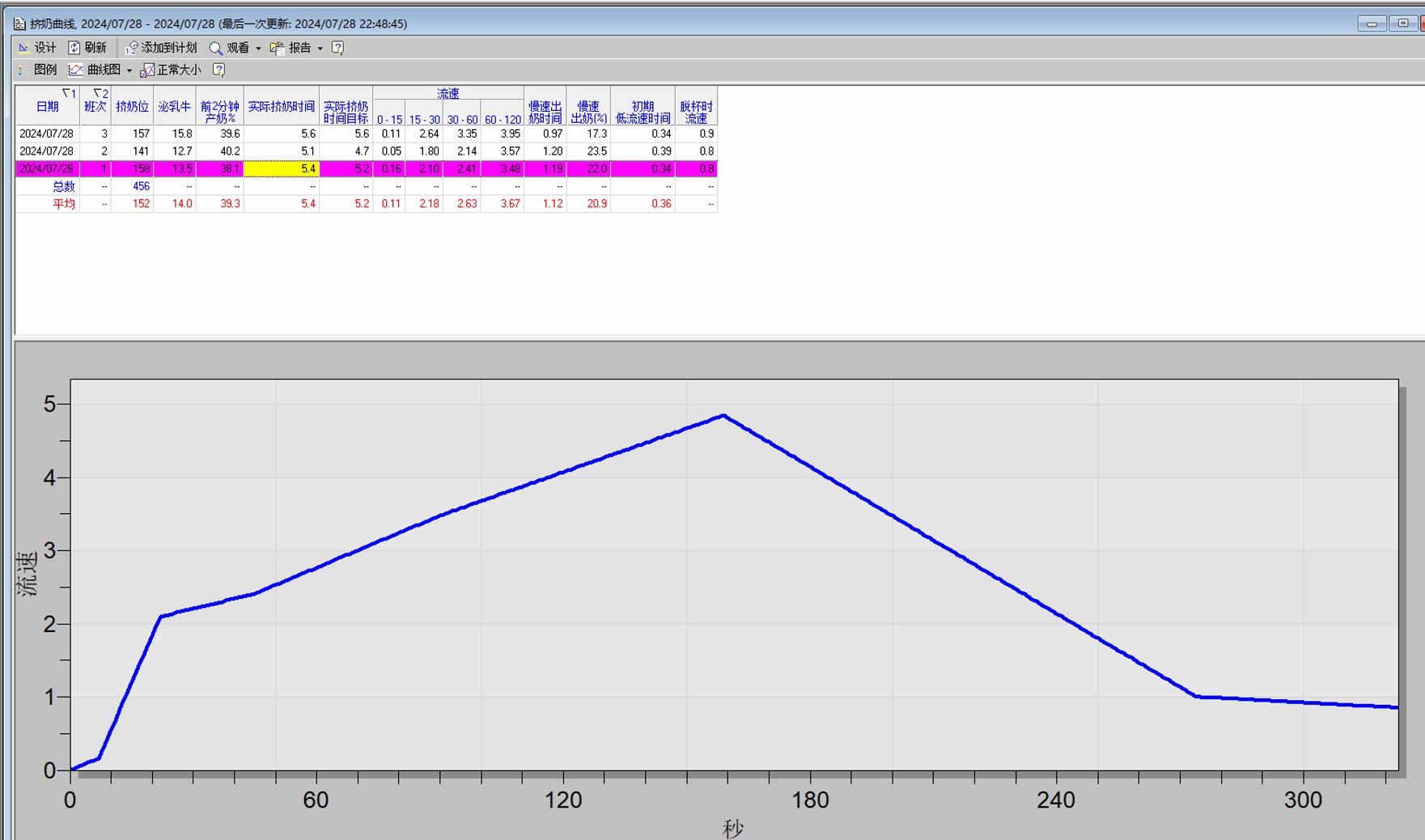Click the 泌乳牛 column header
Screen dimensions: 1425x840
(x=174, y=107)
